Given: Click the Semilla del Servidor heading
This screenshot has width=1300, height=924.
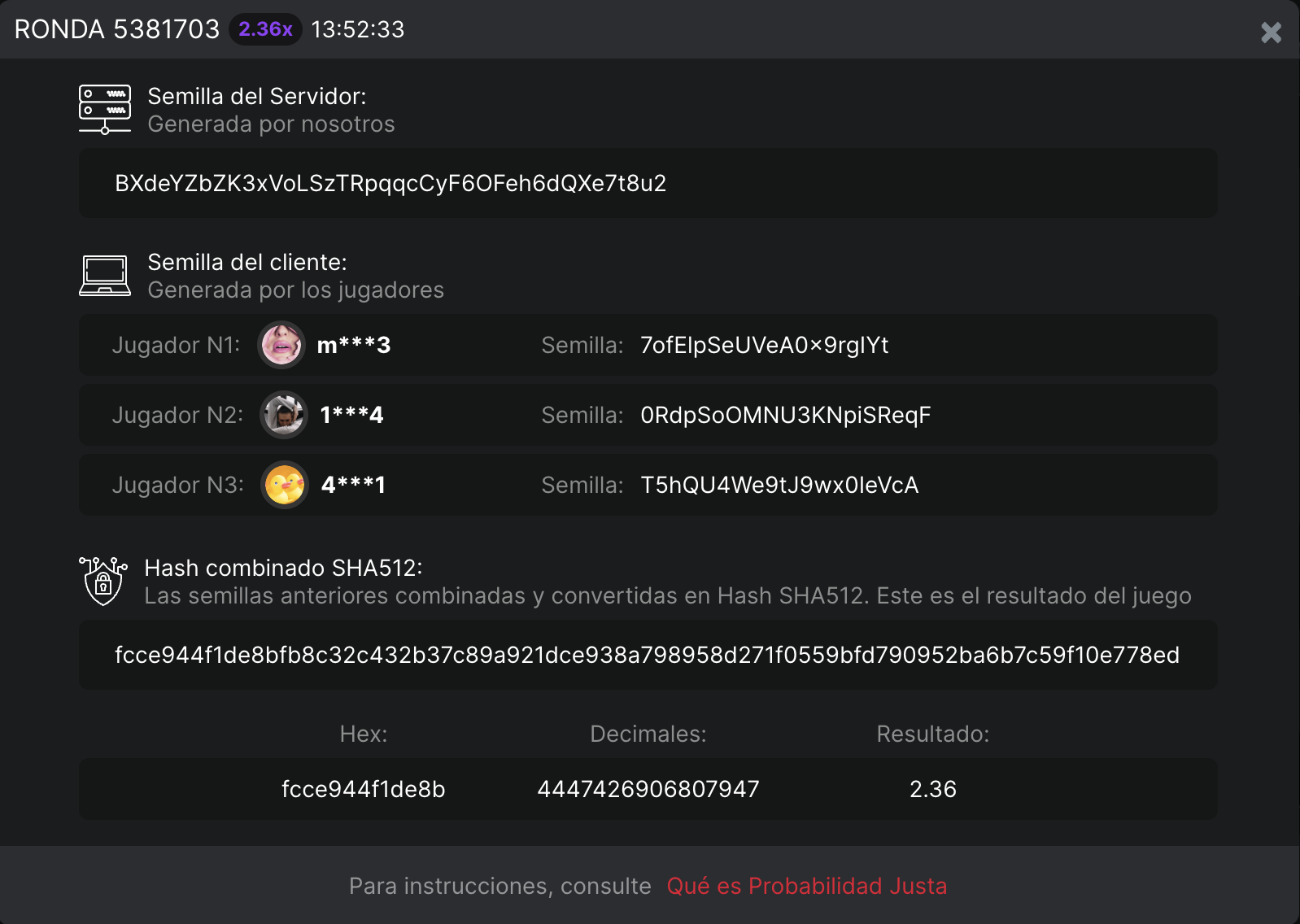Looking at the screenshot, I should pos(257,96).
